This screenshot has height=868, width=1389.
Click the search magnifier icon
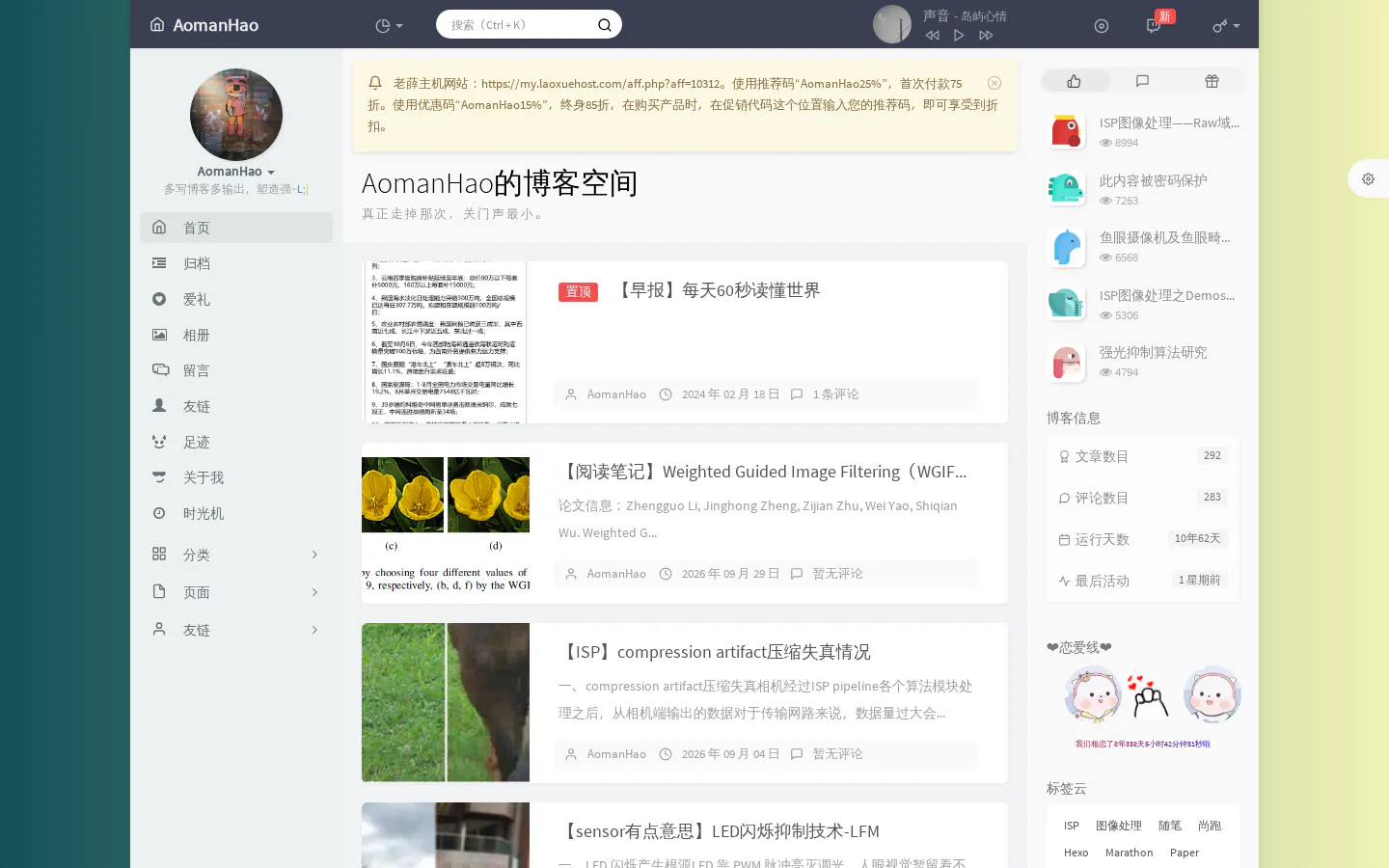pyautogui.click(x=605, y=25)
